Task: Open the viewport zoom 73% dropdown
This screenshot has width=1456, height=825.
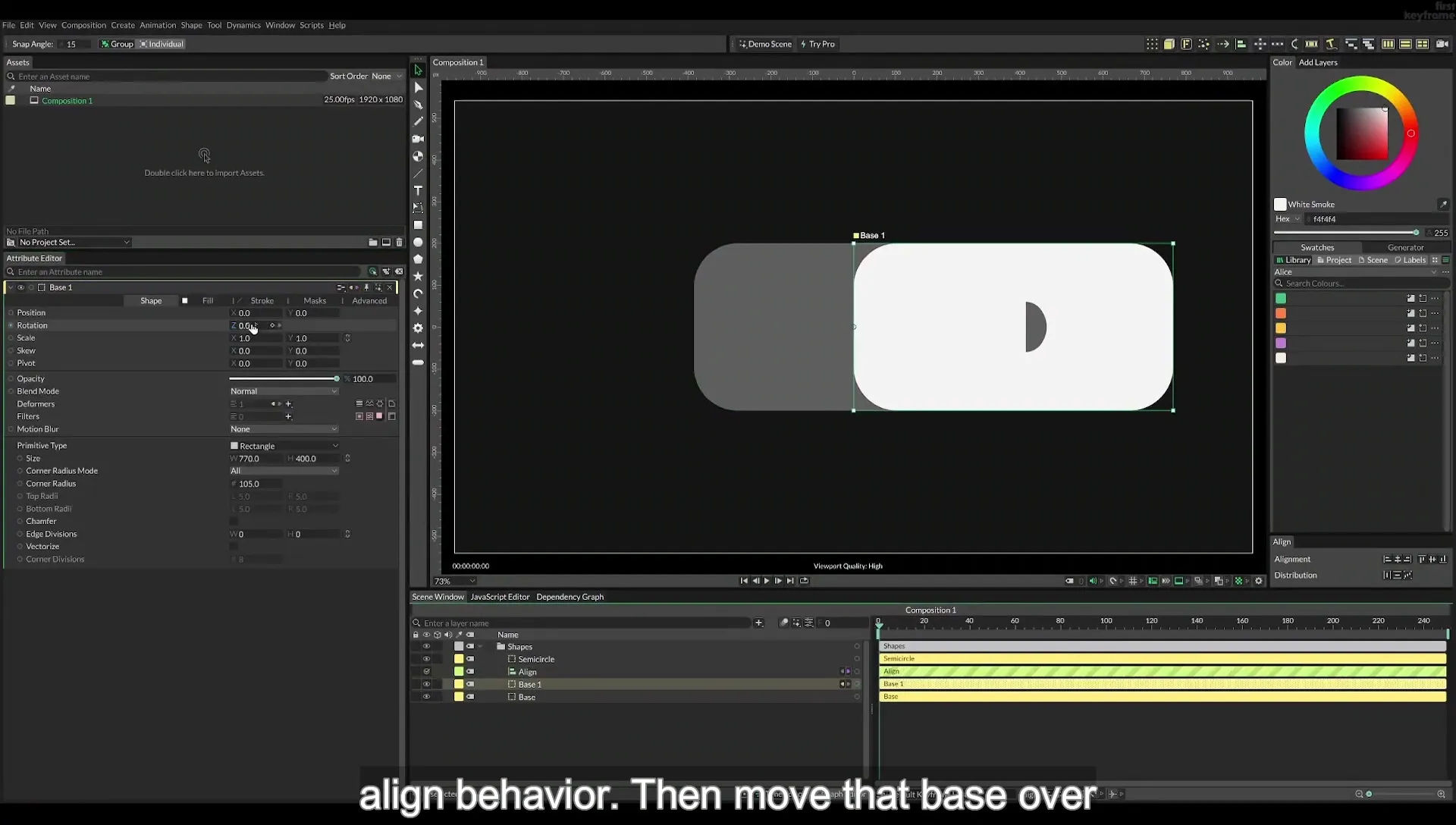Action: (454, 582)
